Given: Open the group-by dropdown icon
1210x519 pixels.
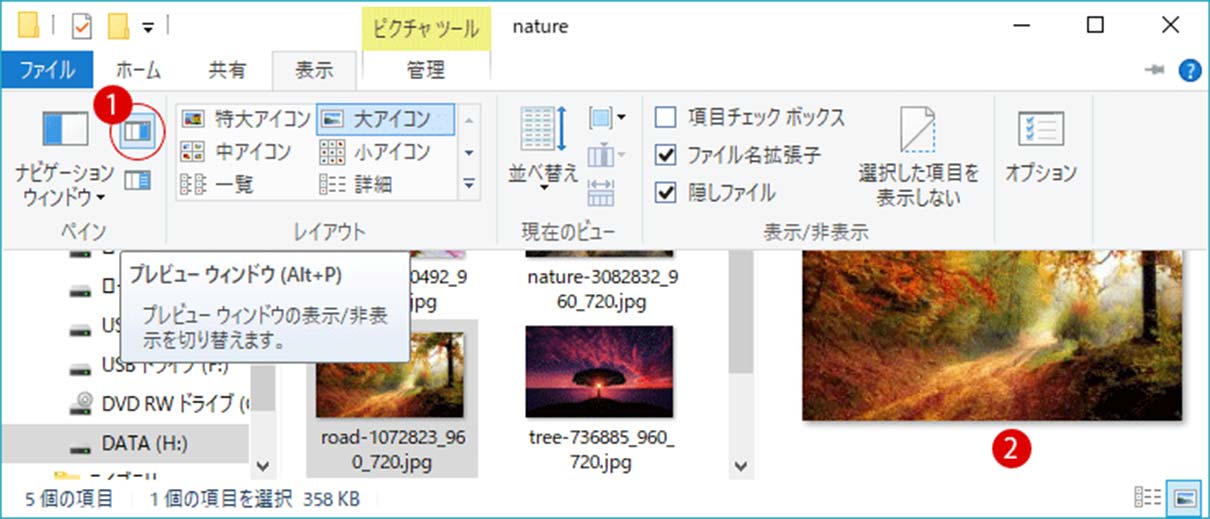Looking at the screenshot, I should (x=607, y=118).
